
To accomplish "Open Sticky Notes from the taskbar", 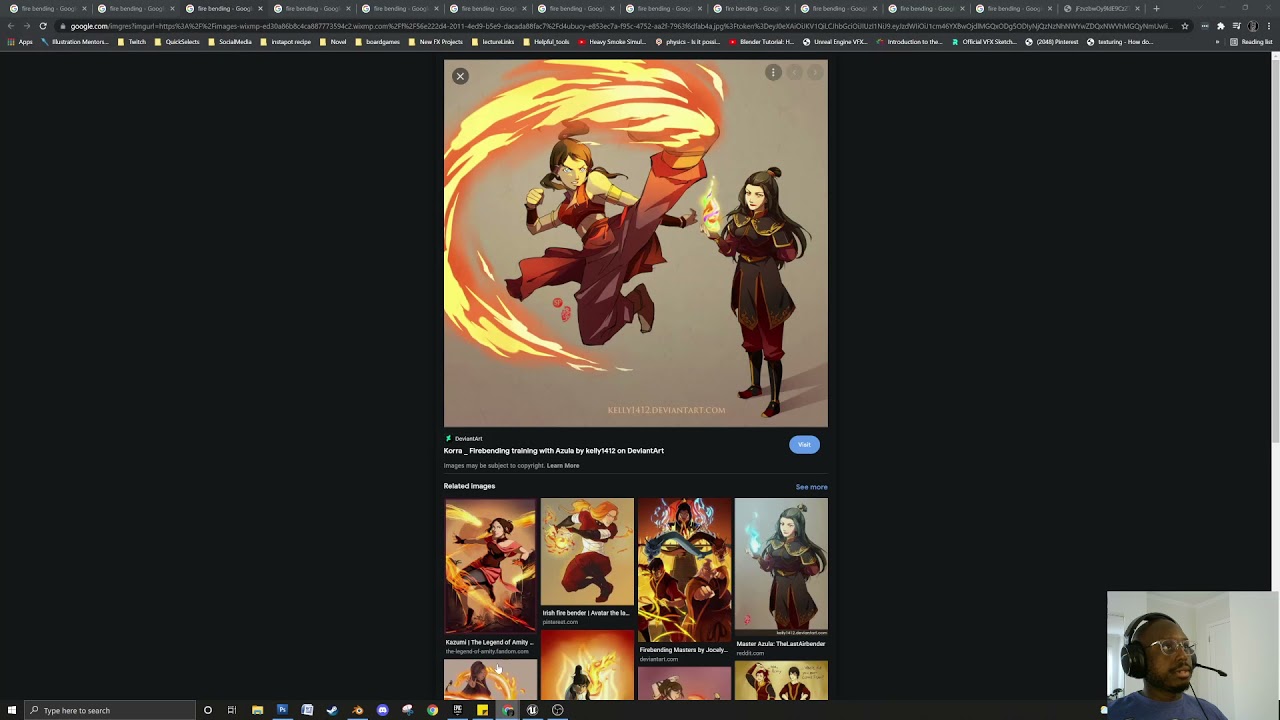I will tap(482, 710).
